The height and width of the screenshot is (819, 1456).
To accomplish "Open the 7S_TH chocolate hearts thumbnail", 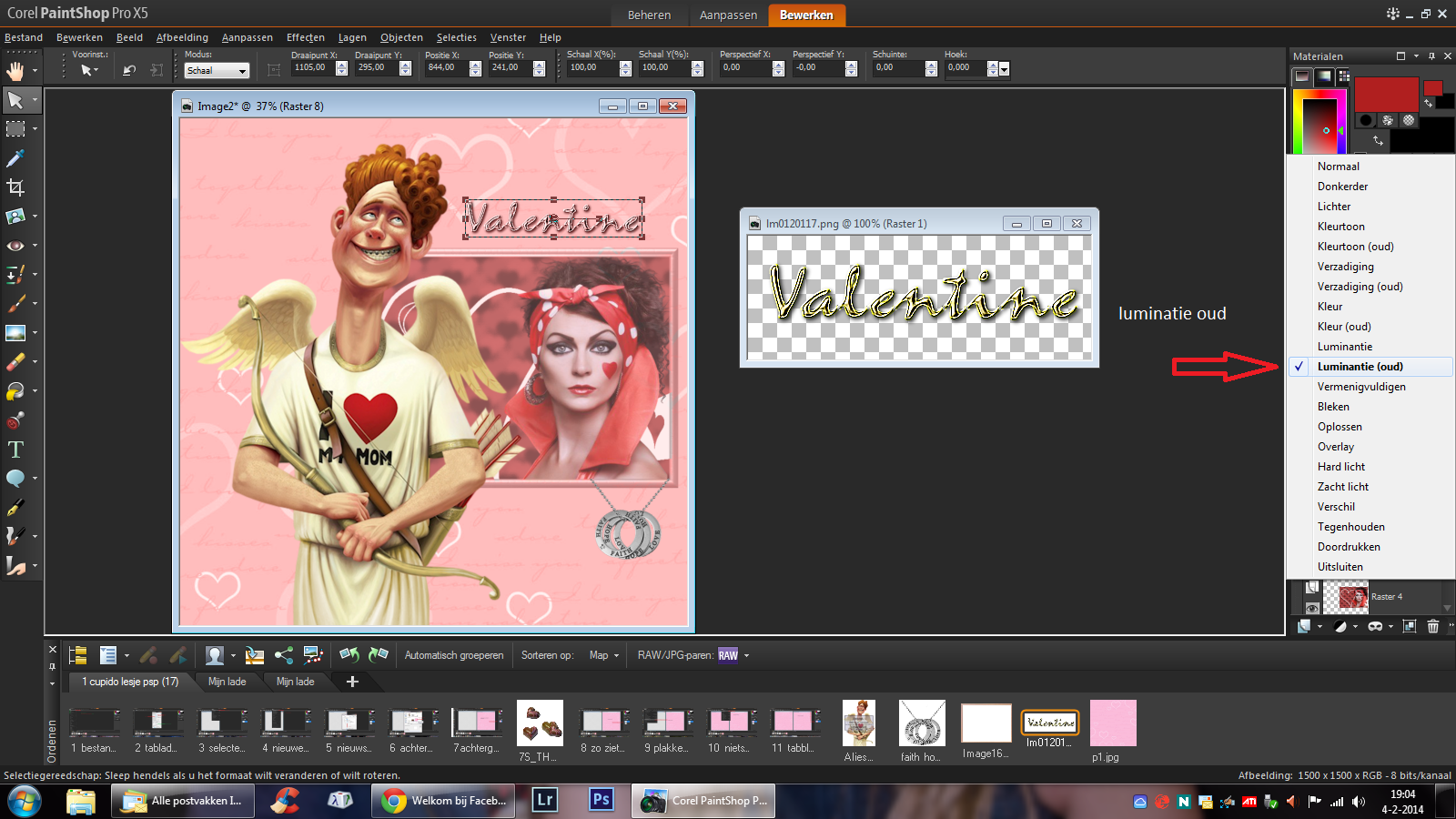I will point(540,723).
